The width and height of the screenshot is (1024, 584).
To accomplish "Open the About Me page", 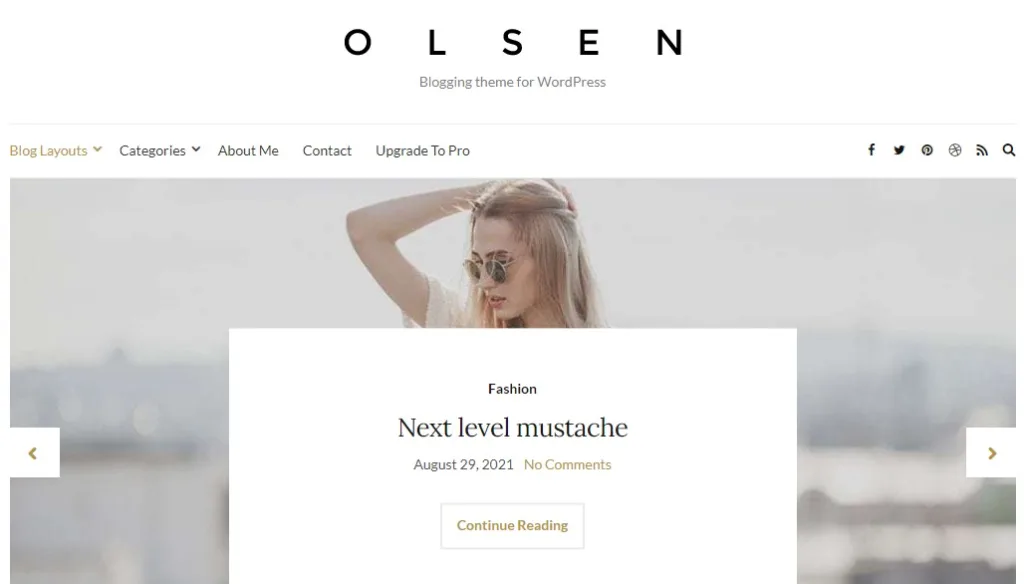I will click(x=248, y=151).
